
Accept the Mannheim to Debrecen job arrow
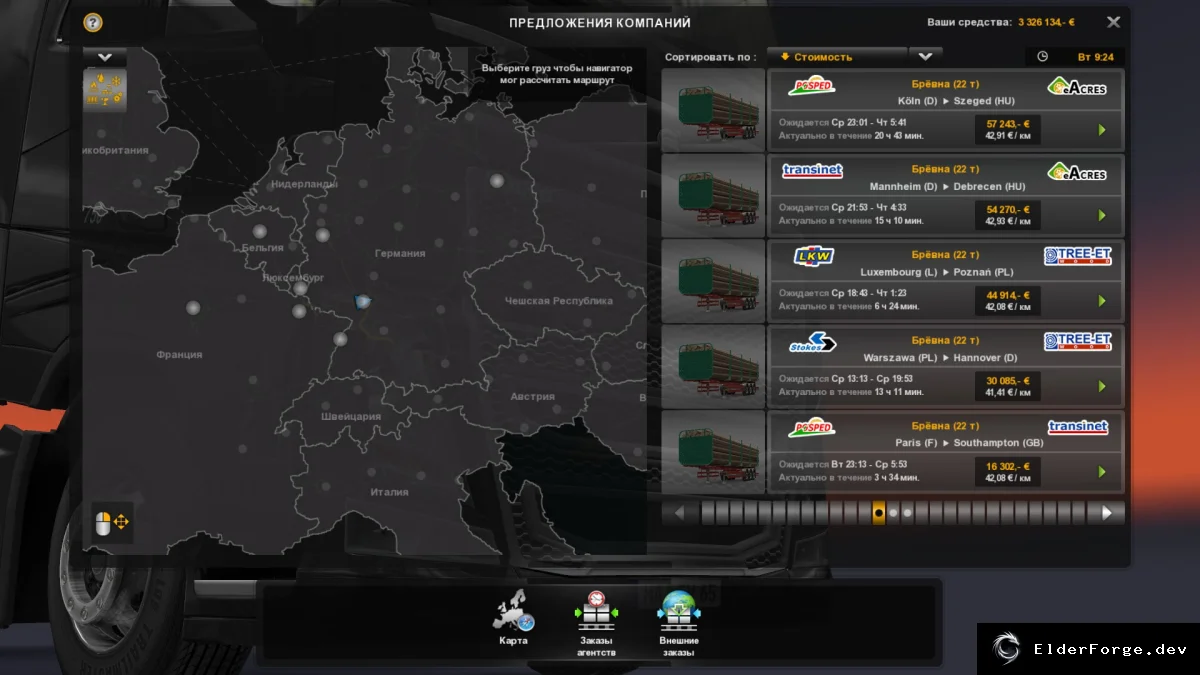tap(1102, 215)
